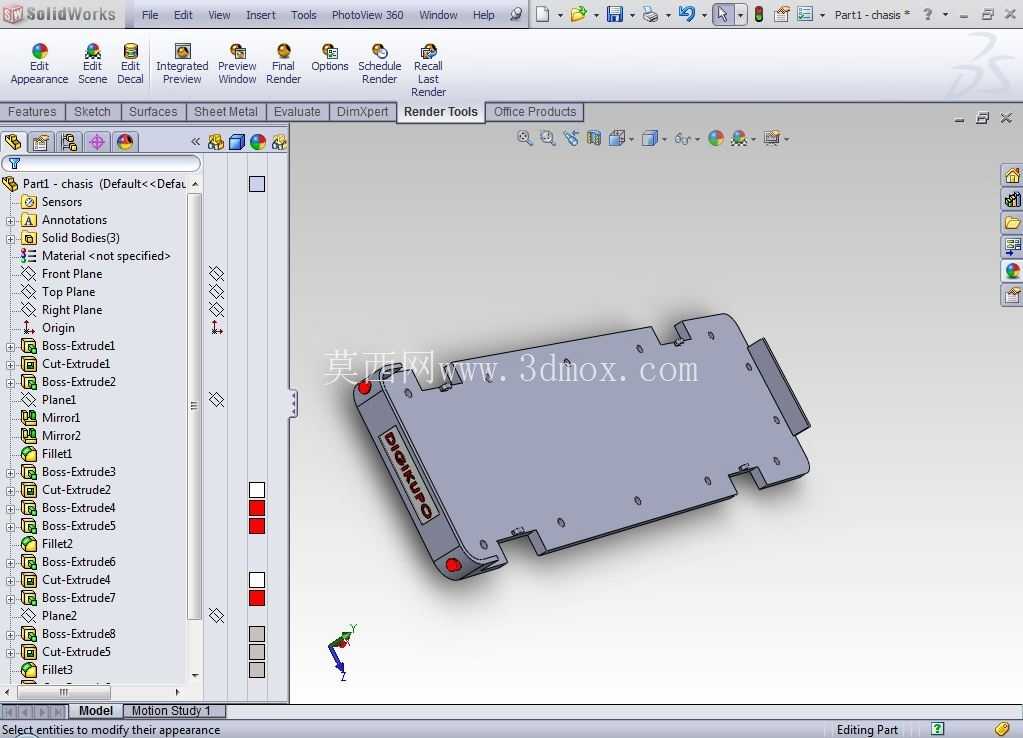Click the New document icon

(543, 14)
